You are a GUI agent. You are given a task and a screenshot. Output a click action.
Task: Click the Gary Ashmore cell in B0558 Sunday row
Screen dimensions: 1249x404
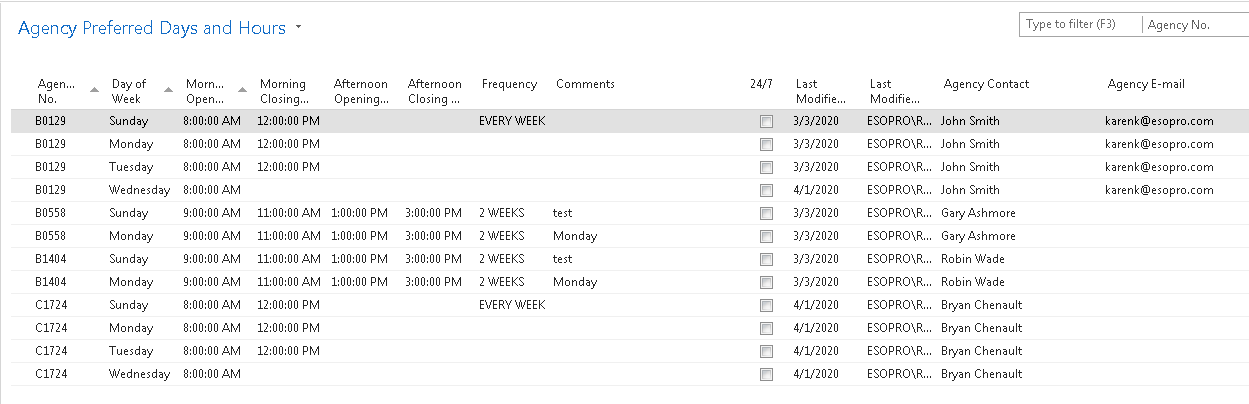[978, 213]
